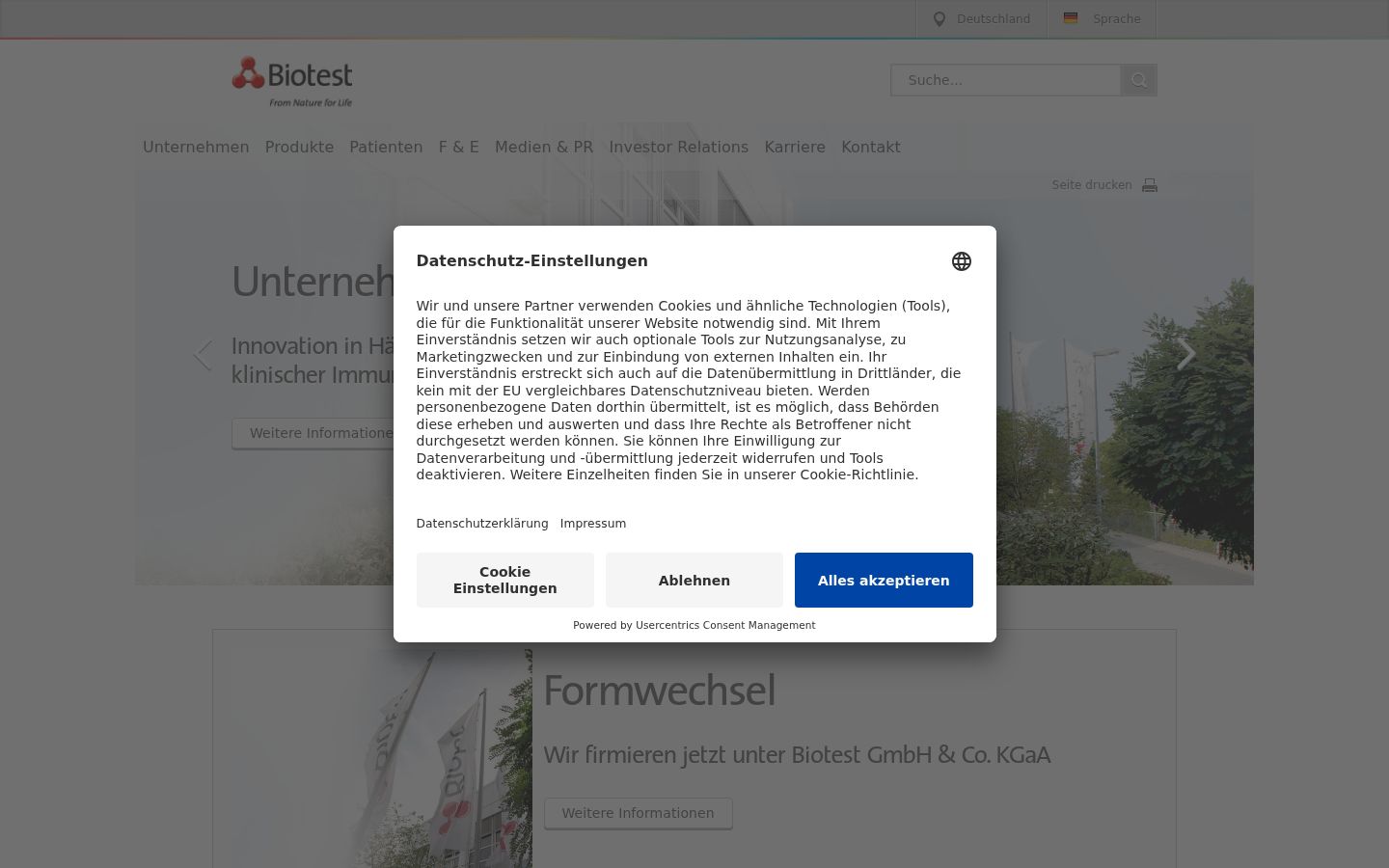Open the Sprache language selector
Viewport: 1389px width, 868px height.
pos(1103,19)
